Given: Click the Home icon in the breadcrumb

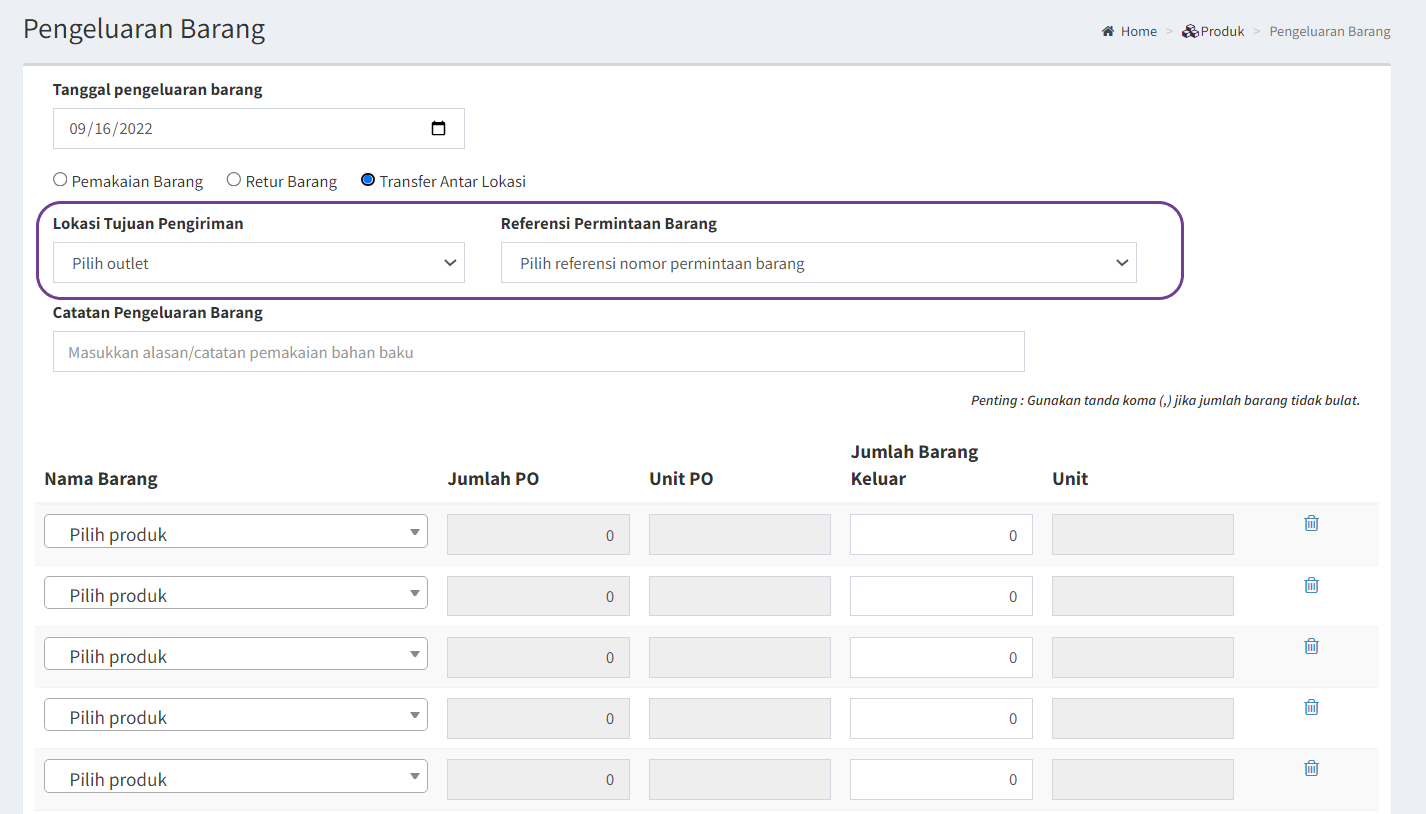Looking at the screenshot, I should click(1108, 31).
